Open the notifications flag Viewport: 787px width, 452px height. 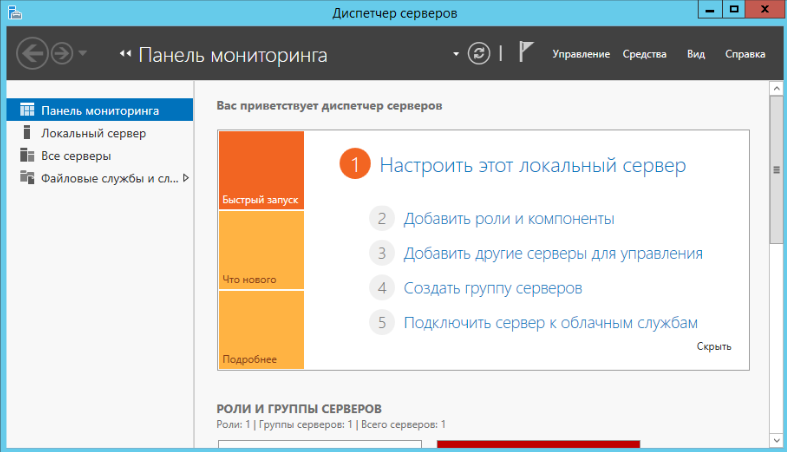coord(525,52)
